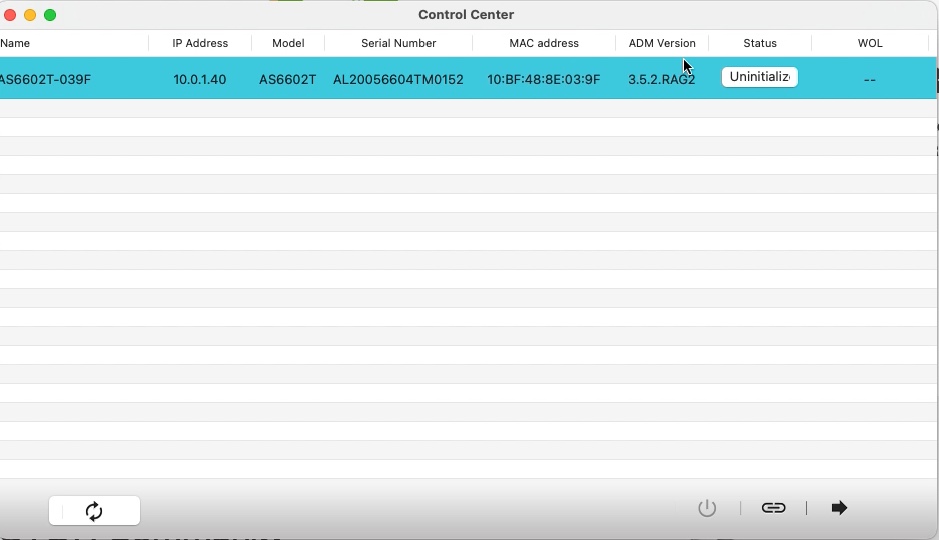Click the WOL dashes cell in device row
The image size is (939, 540).
pyautogui.click(x=870, y=79)
